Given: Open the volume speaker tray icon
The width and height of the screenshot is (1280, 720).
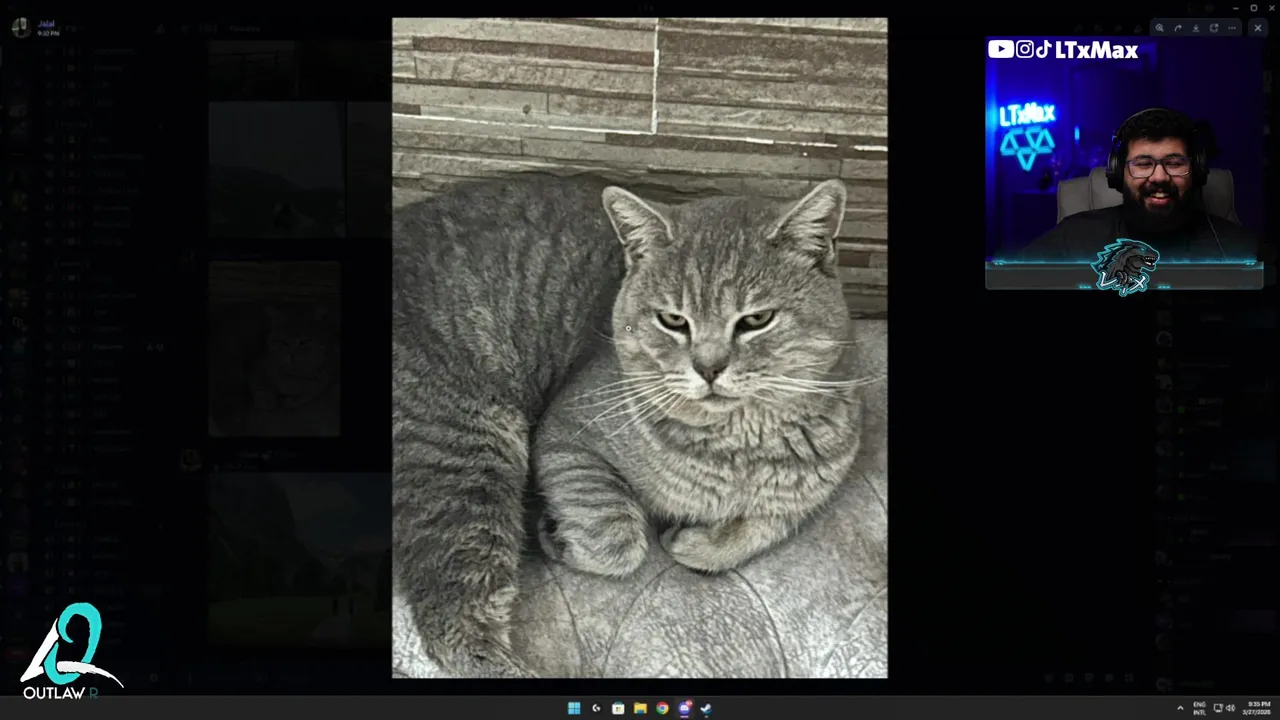Looking at the screenshot, I should point(1230,708).
